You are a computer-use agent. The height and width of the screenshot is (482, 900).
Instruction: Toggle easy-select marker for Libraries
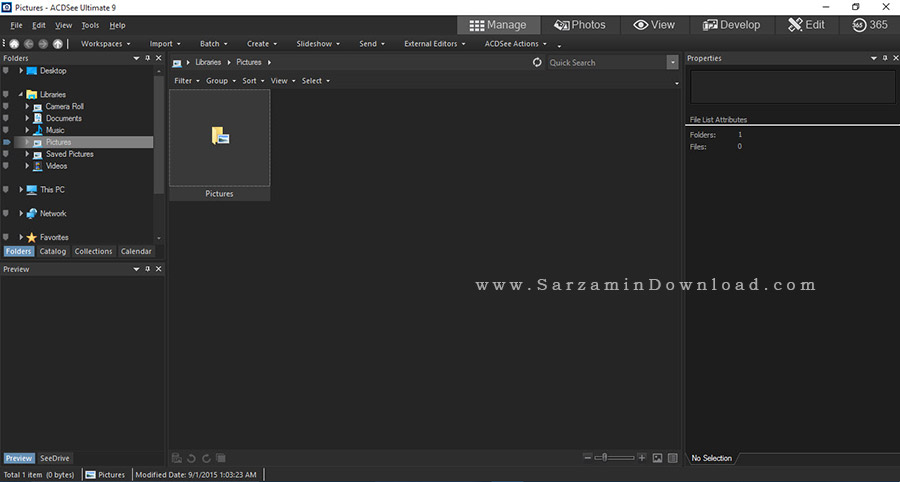tap(6, 94)
